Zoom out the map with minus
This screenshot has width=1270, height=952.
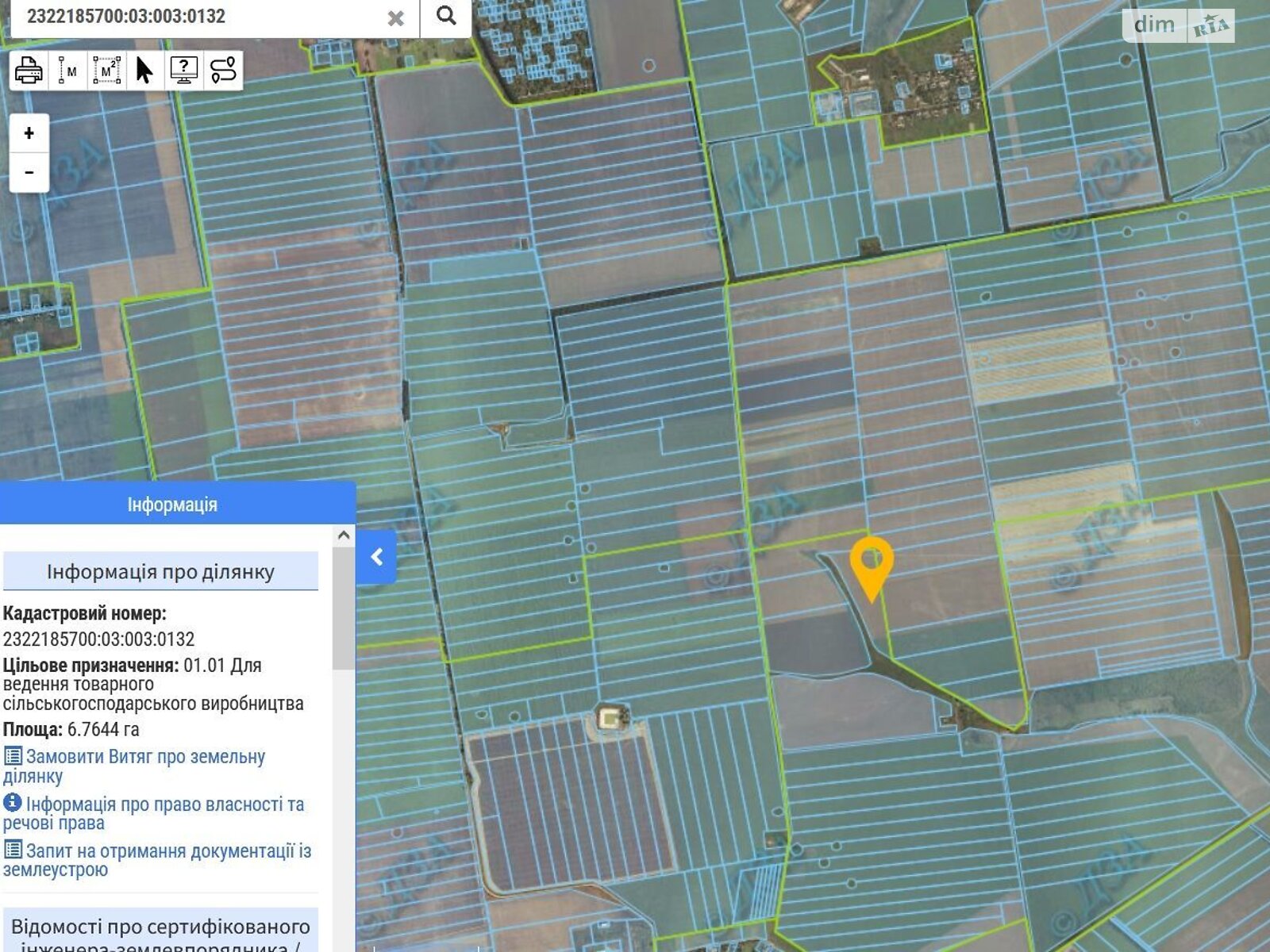pos(29,172)
